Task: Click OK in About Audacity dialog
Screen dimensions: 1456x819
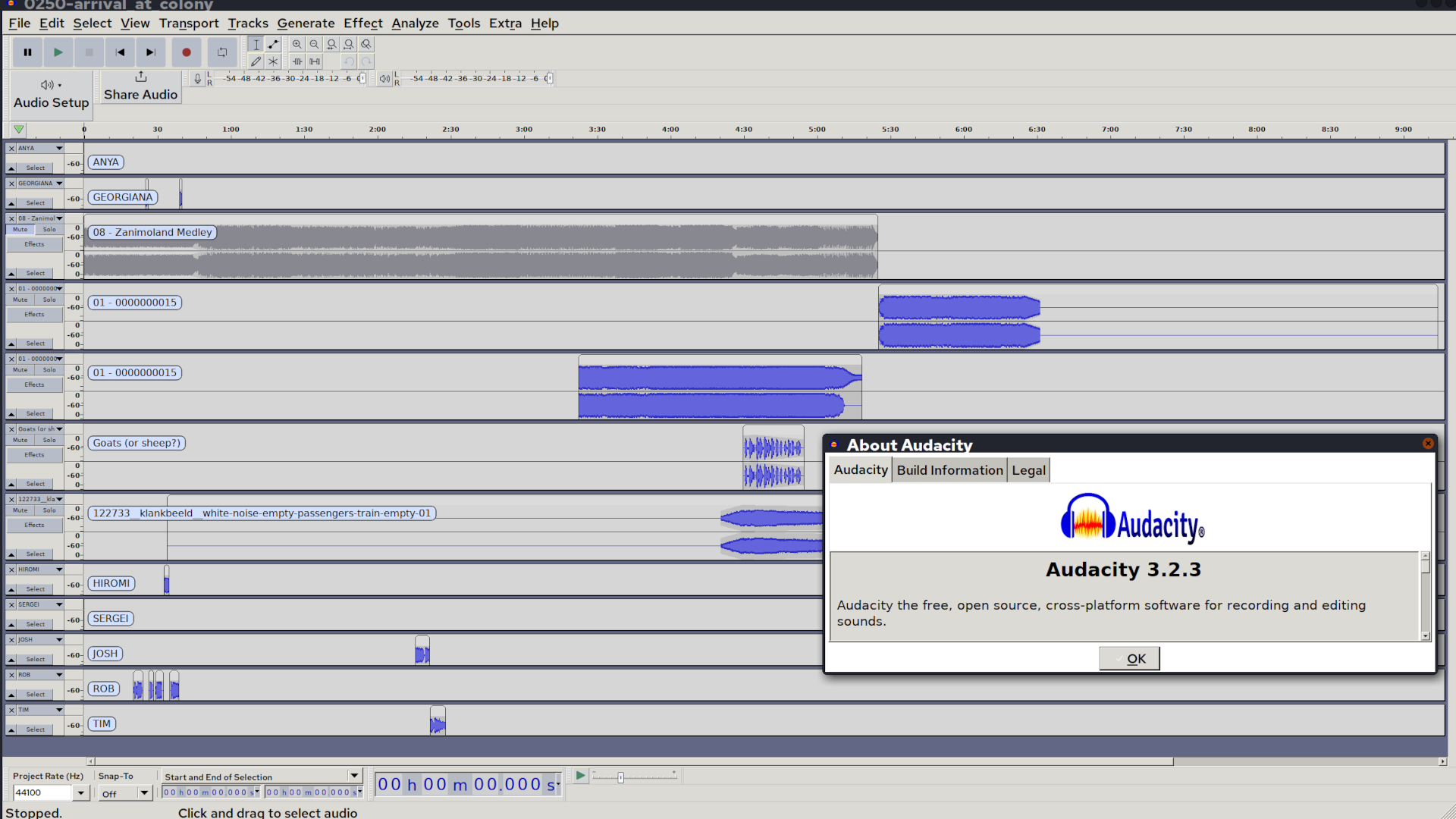Action: tap(1129, 658)
